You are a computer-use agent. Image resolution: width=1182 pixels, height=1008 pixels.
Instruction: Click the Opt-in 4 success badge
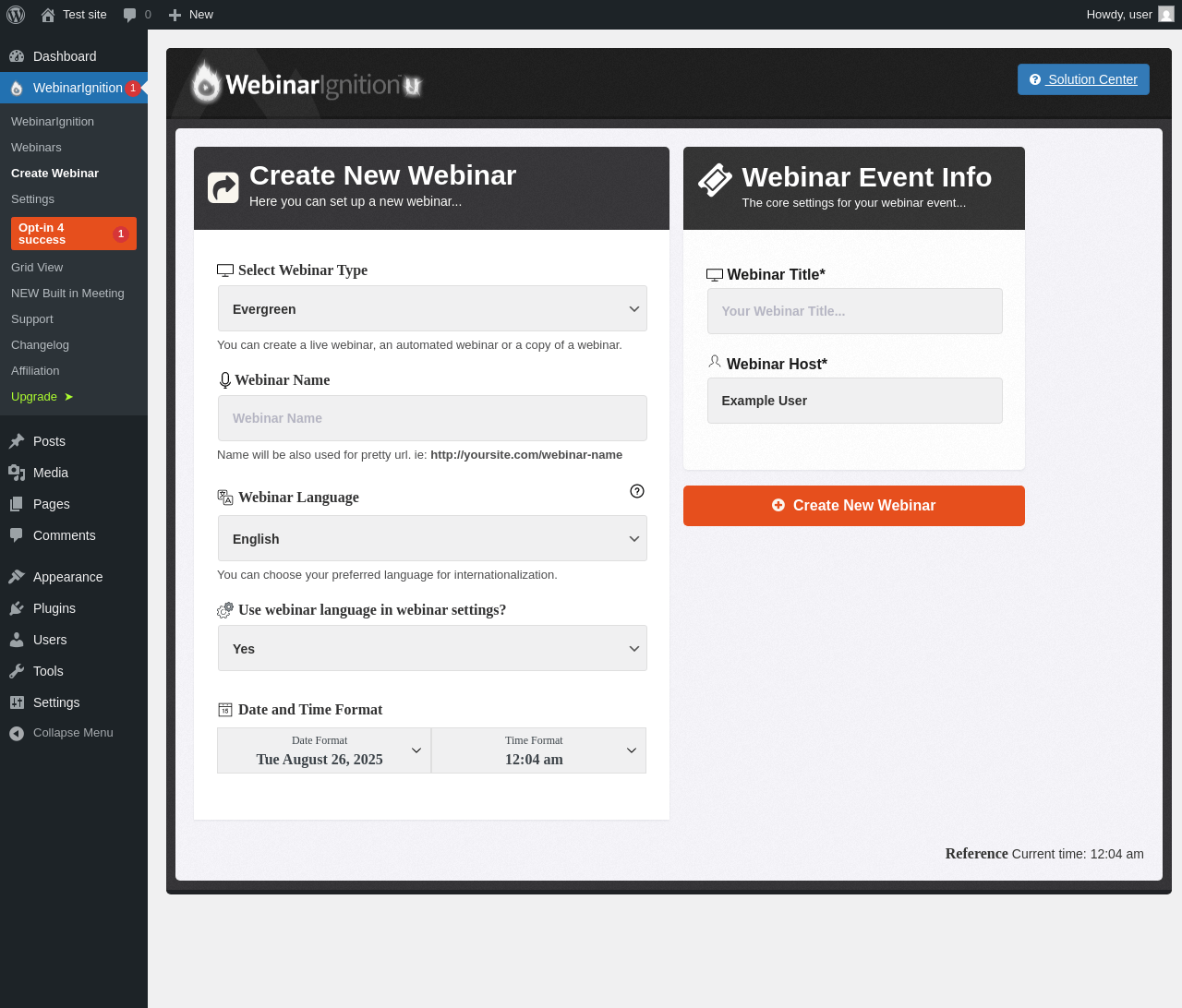click(120, 234)
